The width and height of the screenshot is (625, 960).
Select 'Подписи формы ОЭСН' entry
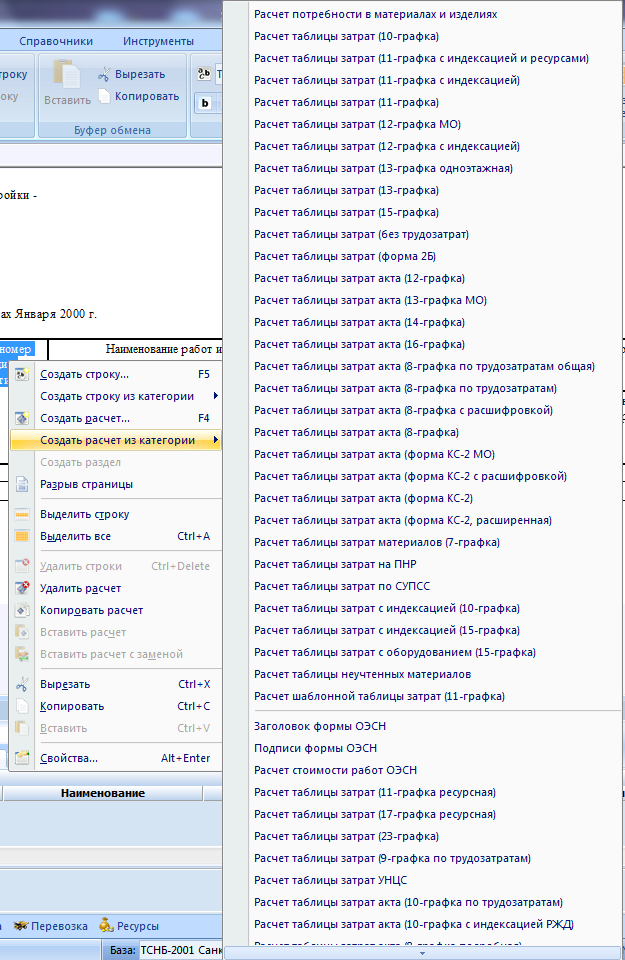315,749
